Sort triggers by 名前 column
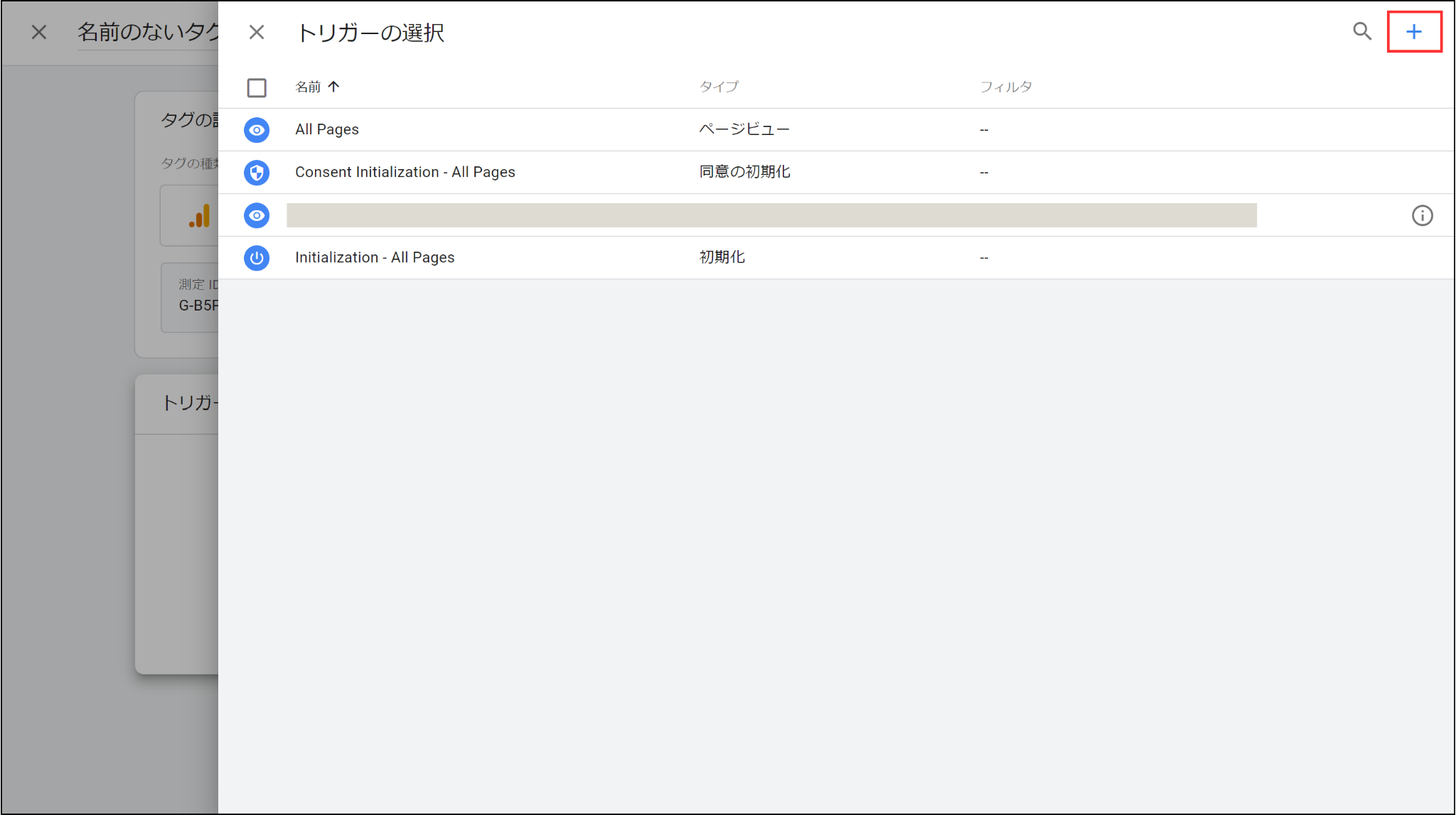This screenshot has height=815, width=1456. [x=318, y=87]
